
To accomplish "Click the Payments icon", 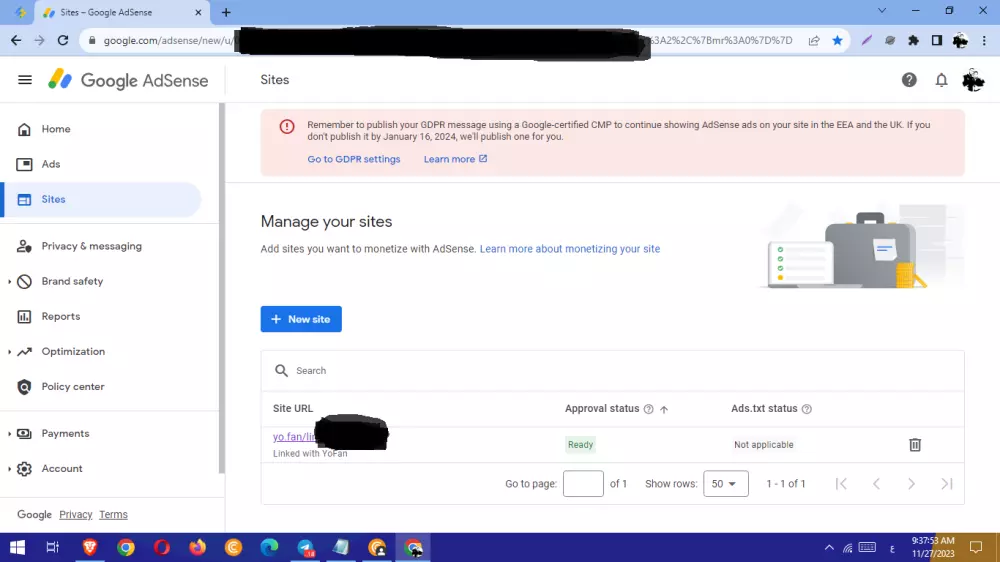I will tap(24, 434).
